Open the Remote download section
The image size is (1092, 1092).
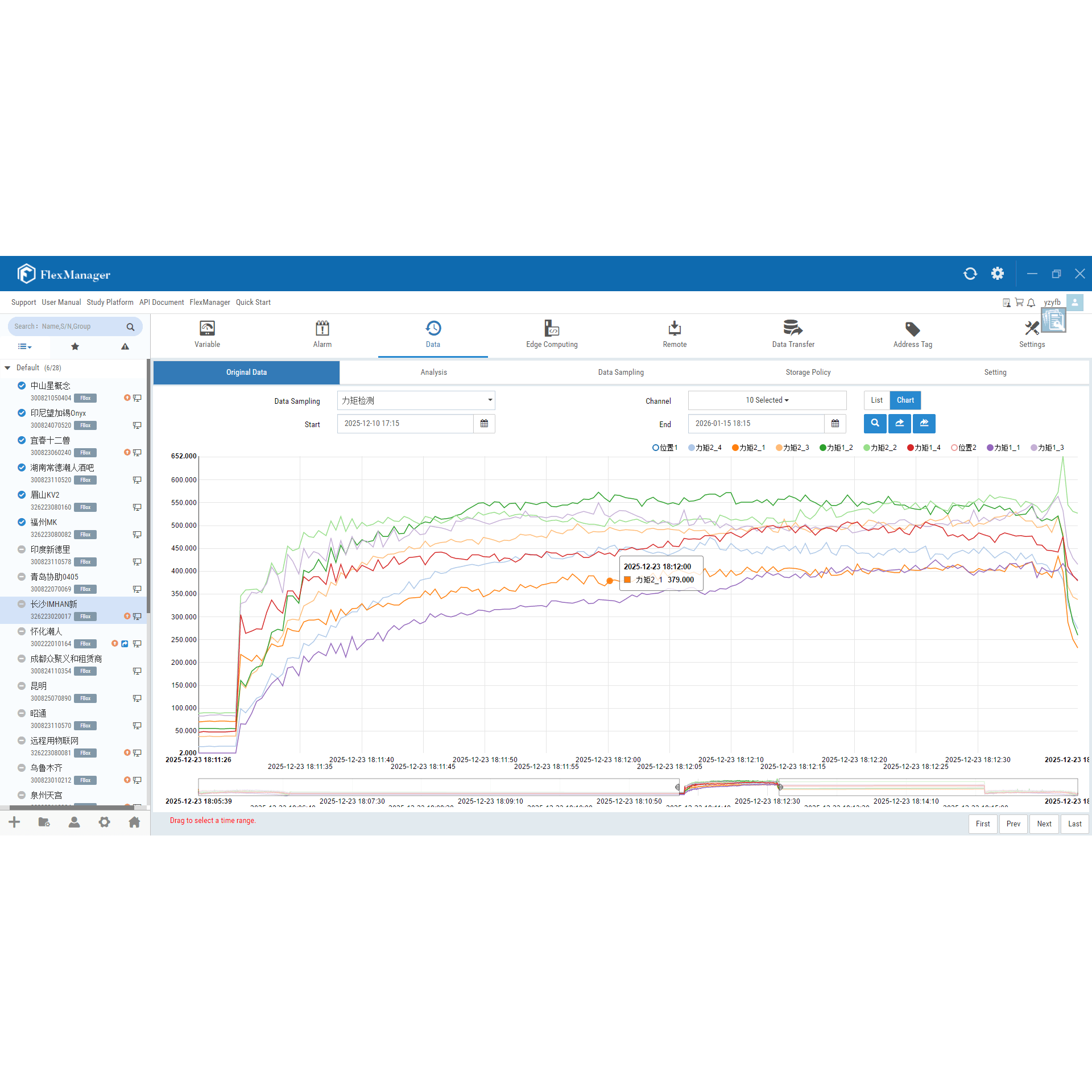click(675, 334)
